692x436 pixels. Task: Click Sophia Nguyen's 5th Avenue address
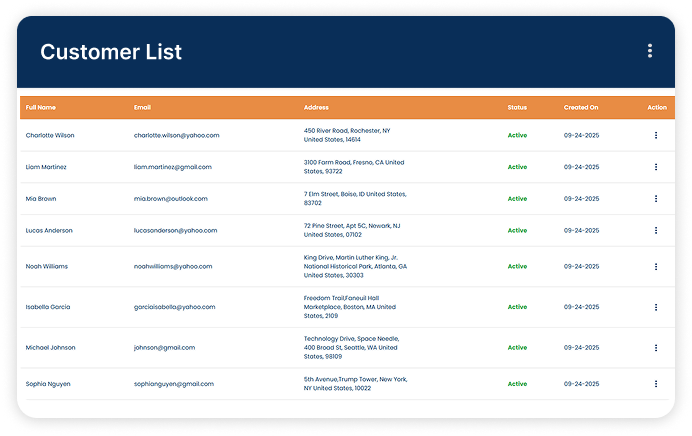point(355,384)
